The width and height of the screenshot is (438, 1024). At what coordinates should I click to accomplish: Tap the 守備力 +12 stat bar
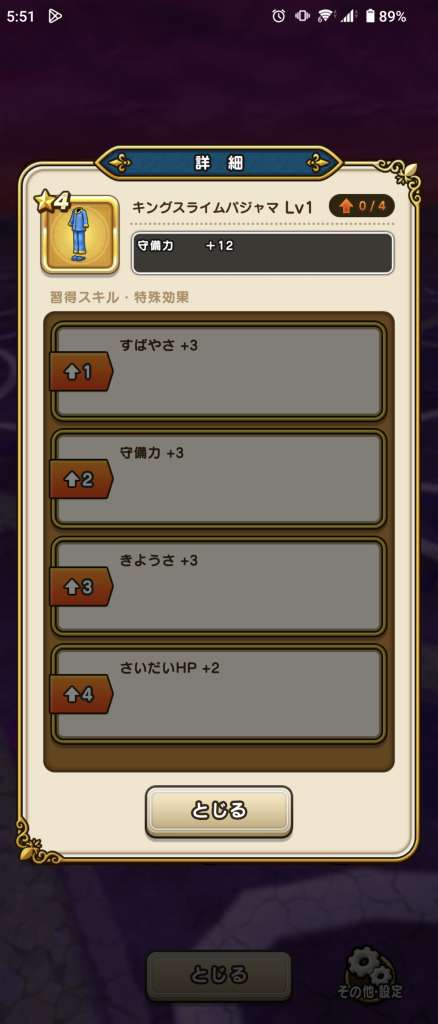262,253
